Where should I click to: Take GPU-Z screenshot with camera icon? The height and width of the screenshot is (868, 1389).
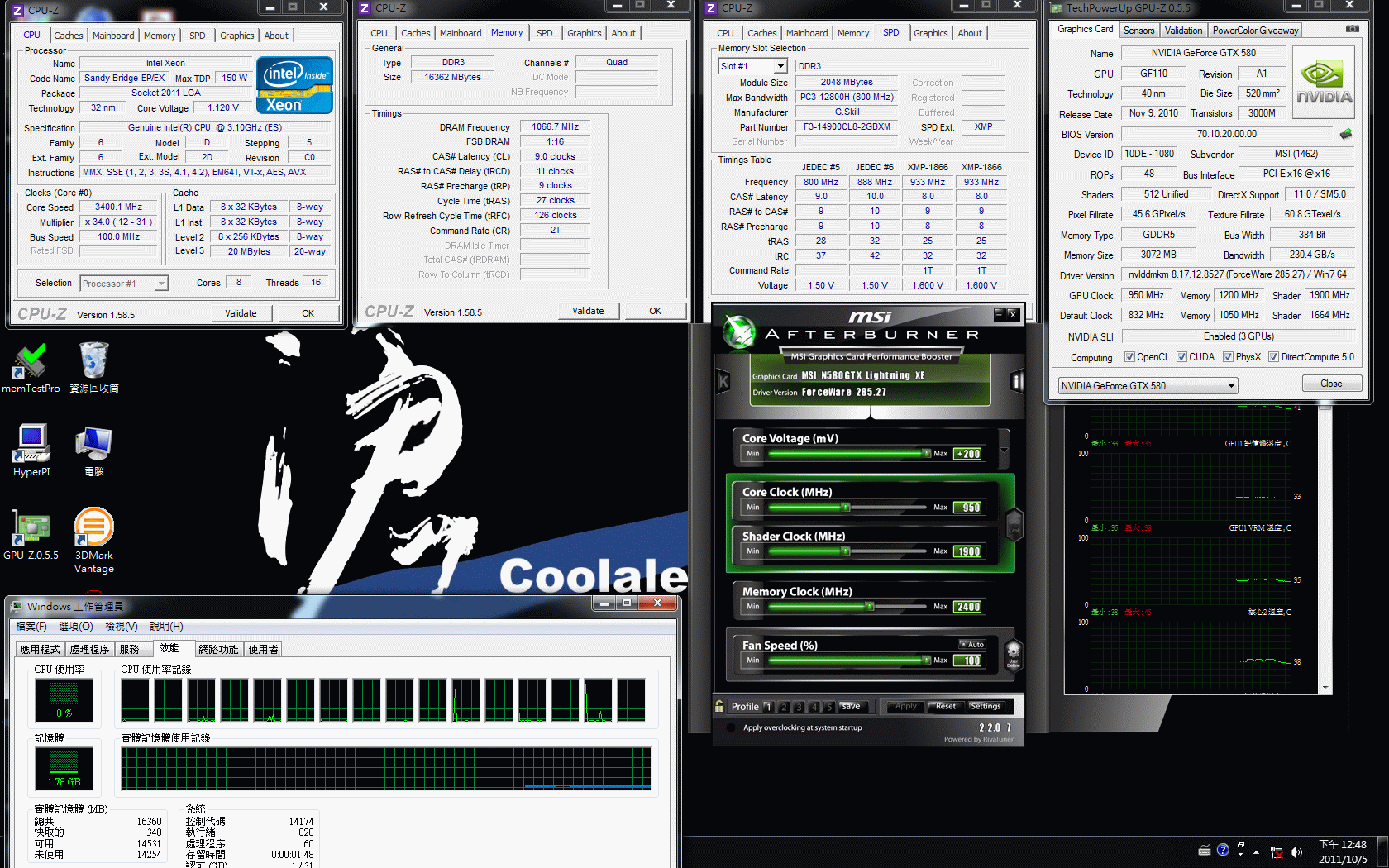click(1352, 29)
